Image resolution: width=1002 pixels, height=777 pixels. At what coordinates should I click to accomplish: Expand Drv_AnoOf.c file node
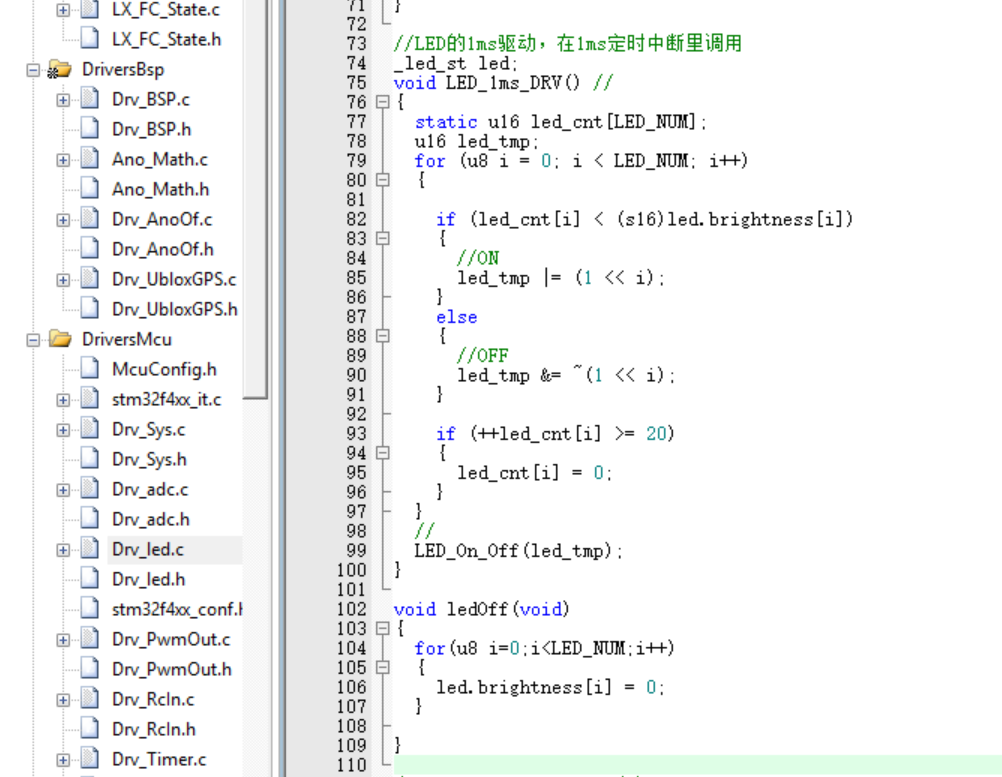63,220
